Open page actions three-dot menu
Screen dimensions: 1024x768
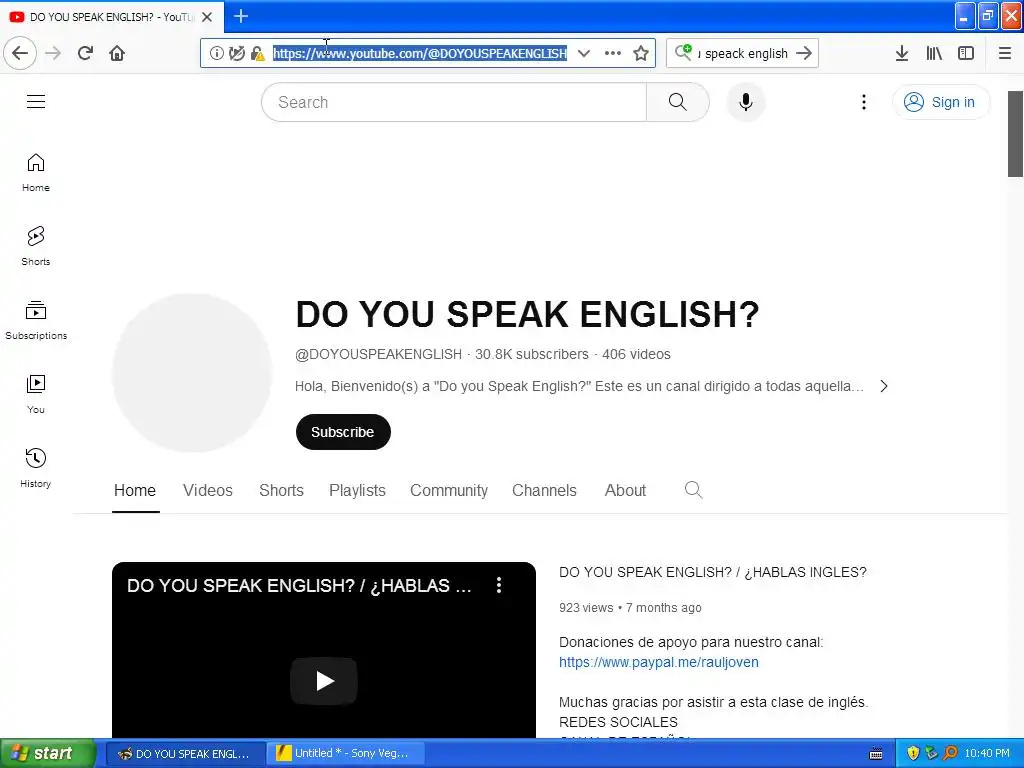point(613,53)
